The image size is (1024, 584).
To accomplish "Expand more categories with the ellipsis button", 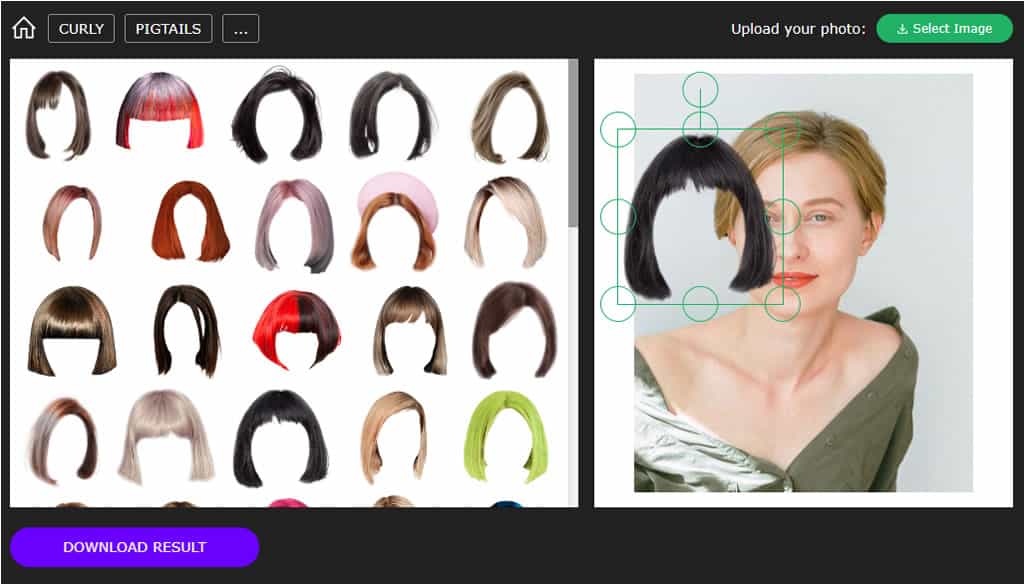I will tap(240, 29).
